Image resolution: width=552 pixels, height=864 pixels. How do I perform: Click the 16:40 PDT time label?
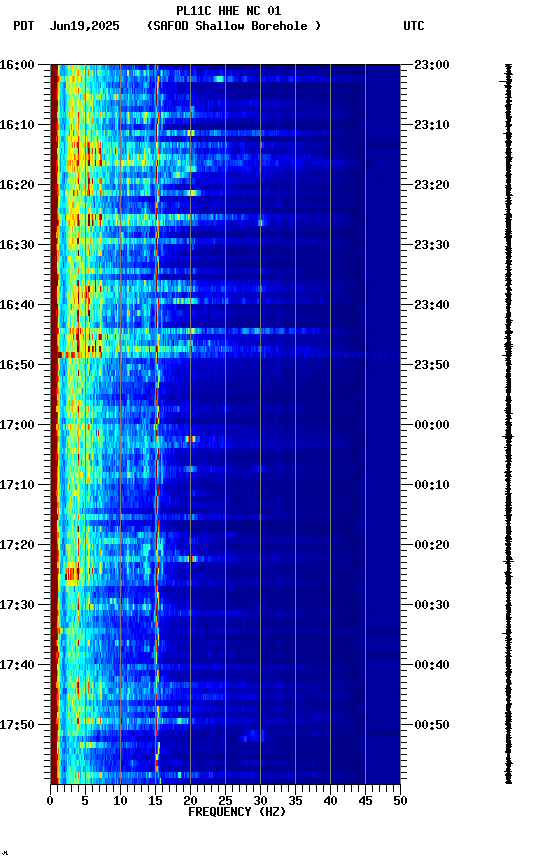(x=17, y=305)
